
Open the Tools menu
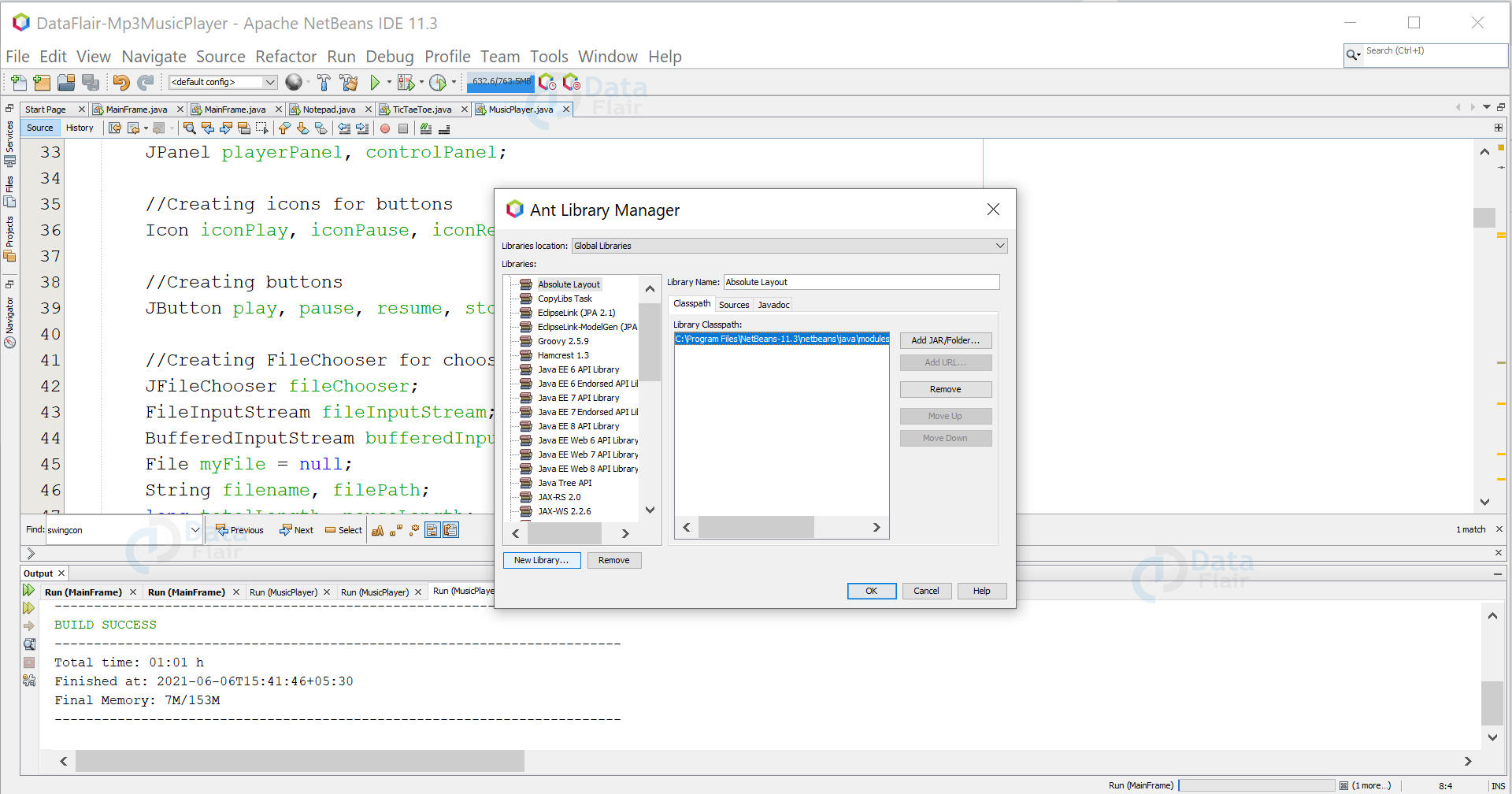pos(549,57)
